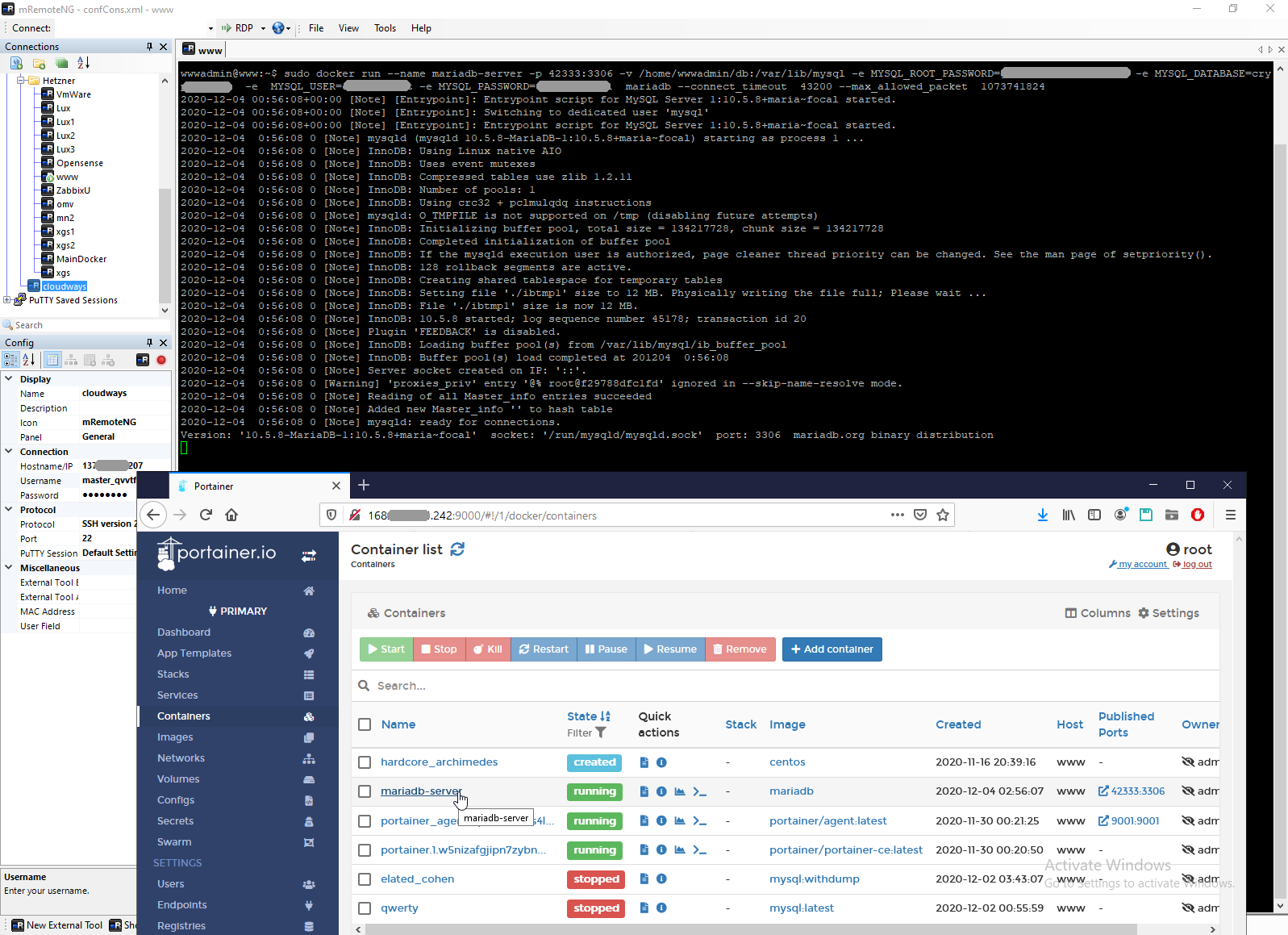Open the Images page in Portainer sidebar
This screenshot has height=935, width=1288.
175,737
